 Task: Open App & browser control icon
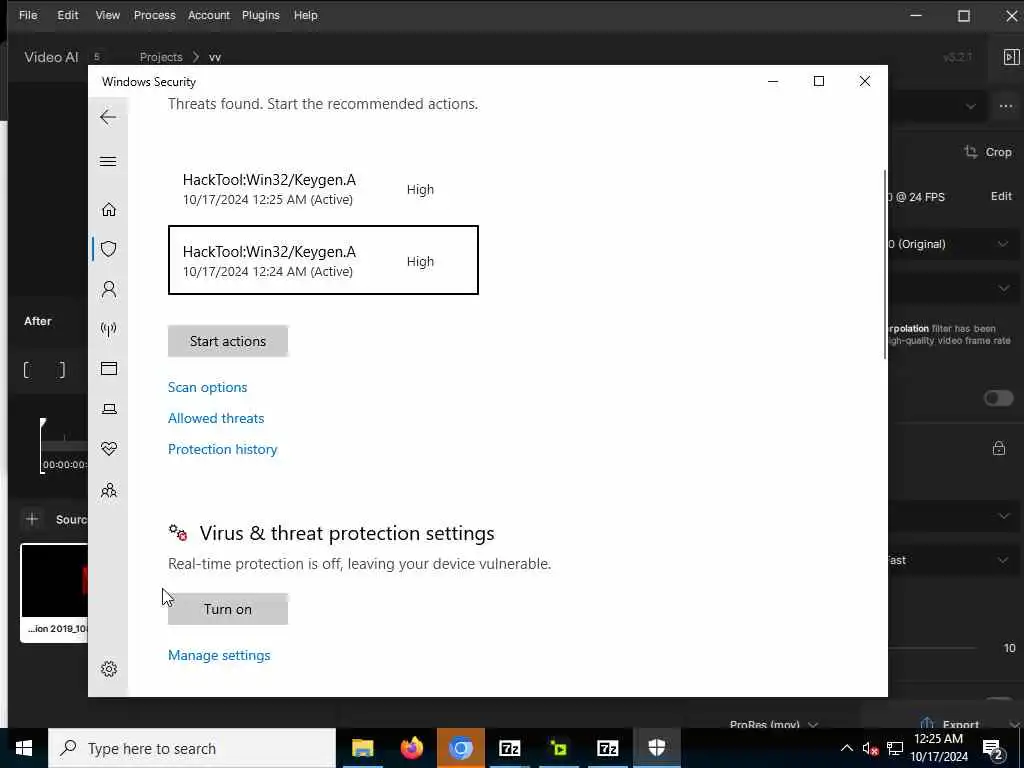point(108,368)
